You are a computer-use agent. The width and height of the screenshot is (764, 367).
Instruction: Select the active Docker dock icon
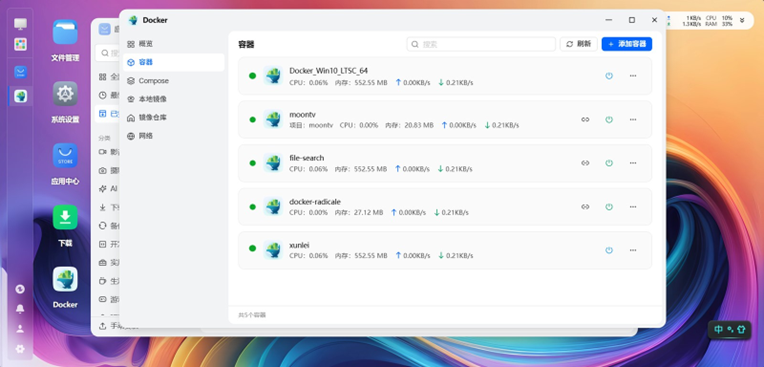(20, 96)
